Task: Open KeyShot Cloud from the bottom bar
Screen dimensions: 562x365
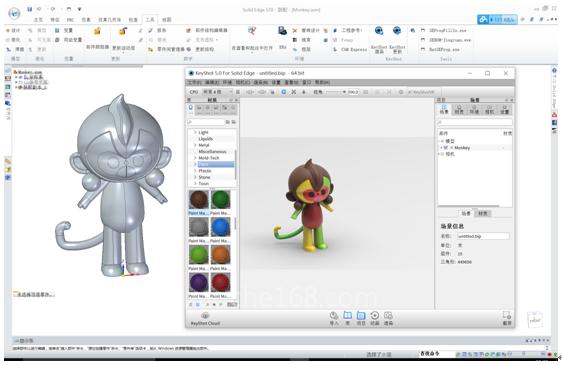Action: click(205, 318)
